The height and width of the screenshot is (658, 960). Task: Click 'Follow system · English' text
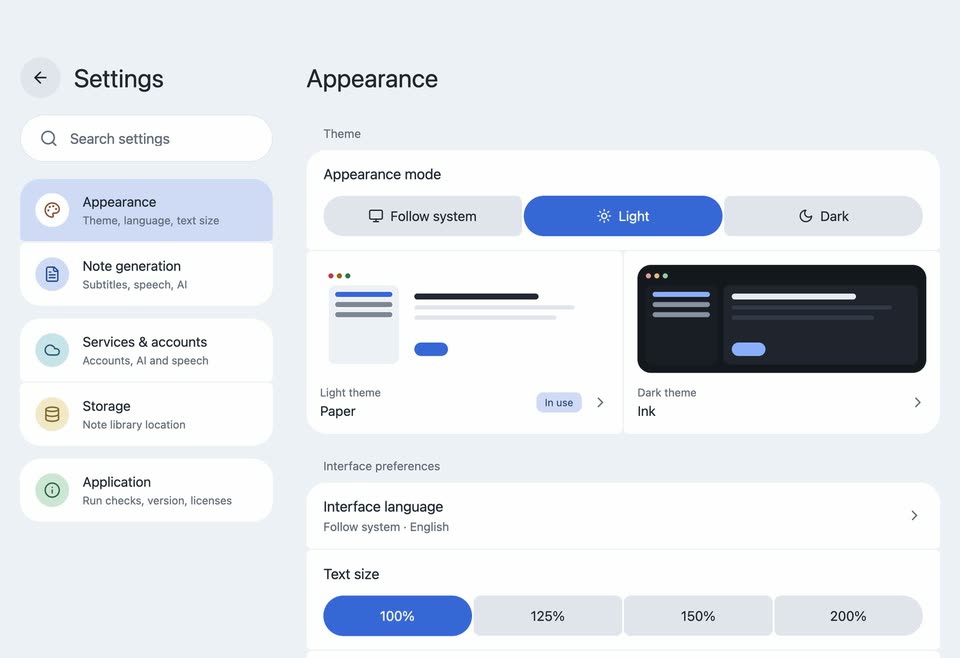[386, 527]
